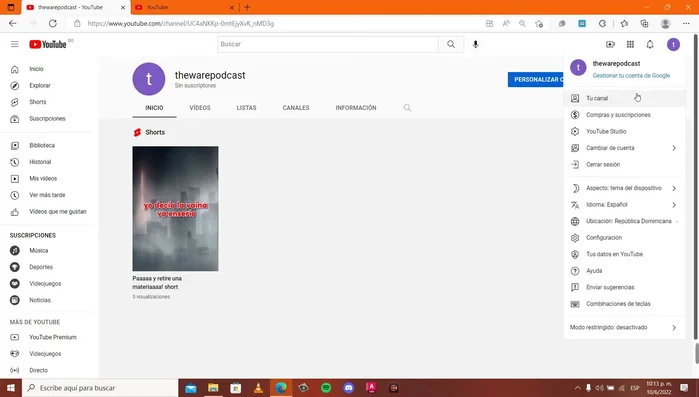The image size is (699, 397).
Task: Open Tus datos en YouTube
Action: tap(625, 254)
